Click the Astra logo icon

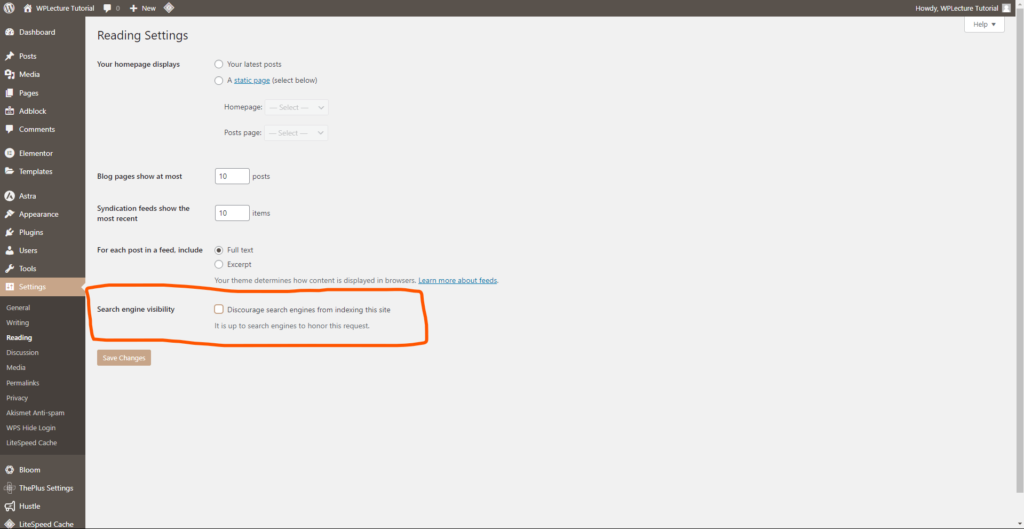pyautogui.click(x=10, y=196)
